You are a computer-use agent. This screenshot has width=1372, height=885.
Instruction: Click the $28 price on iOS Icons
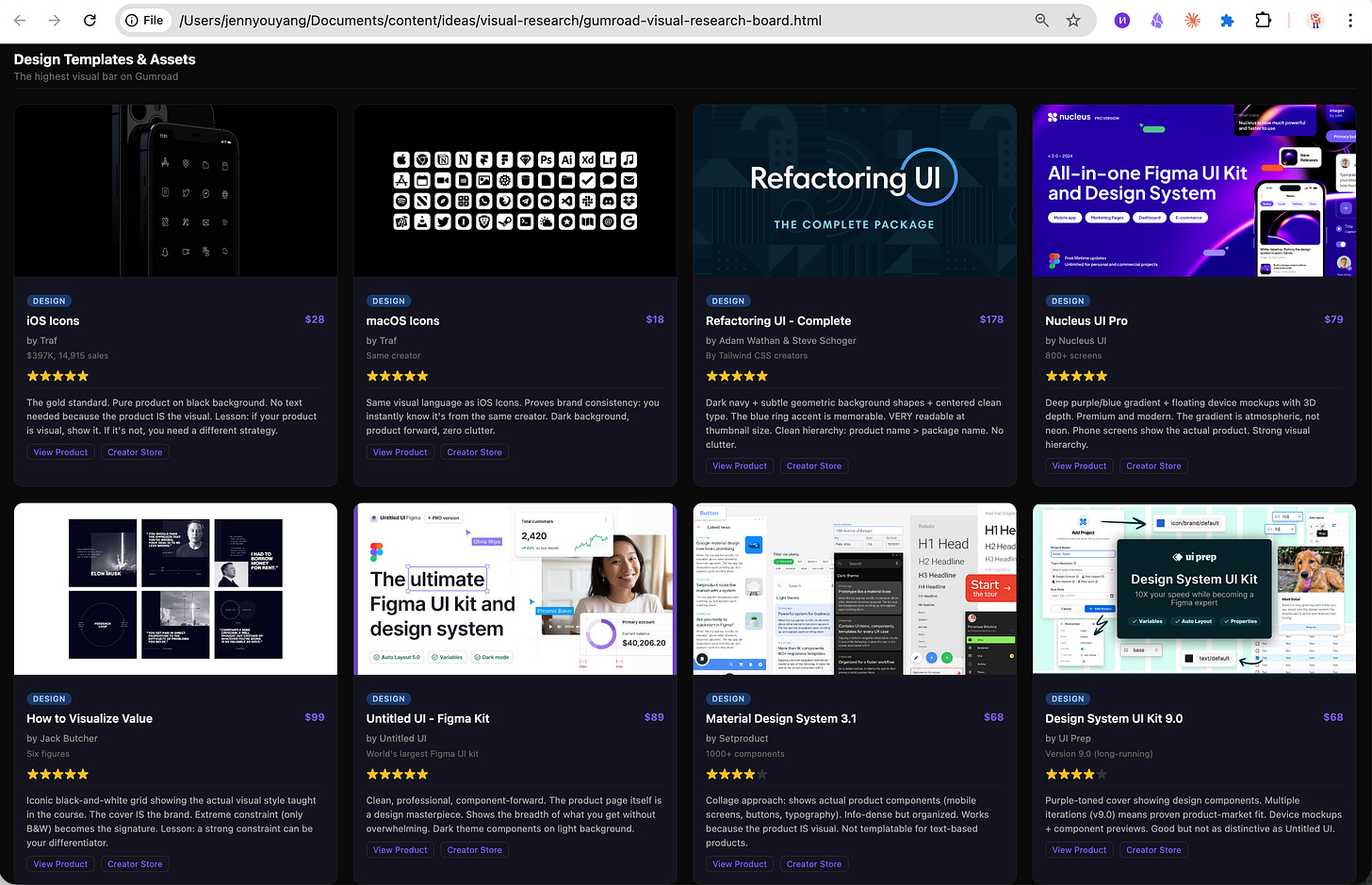coord(315,320)
